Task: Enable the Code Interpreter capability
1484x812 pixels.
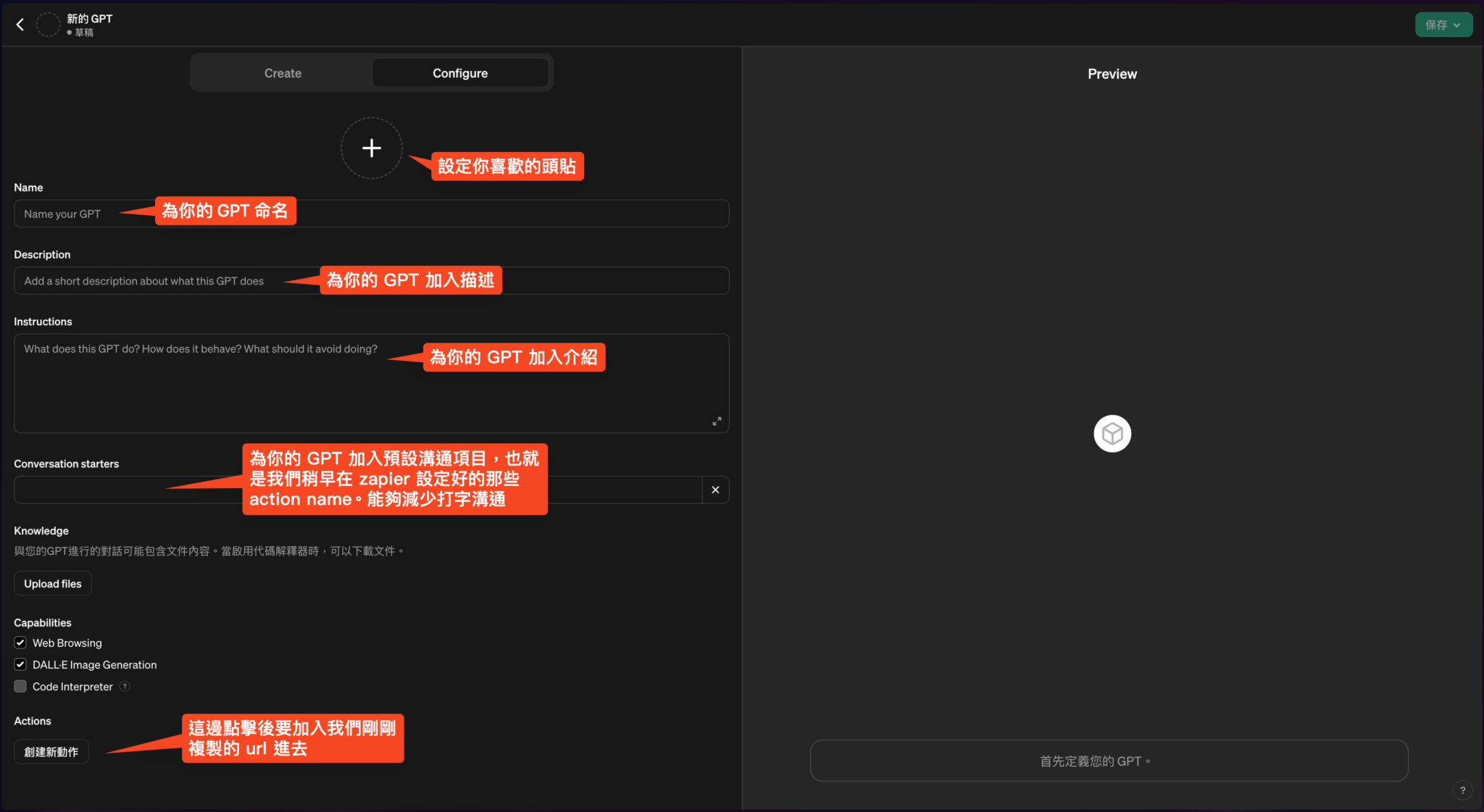Action: 20,686
